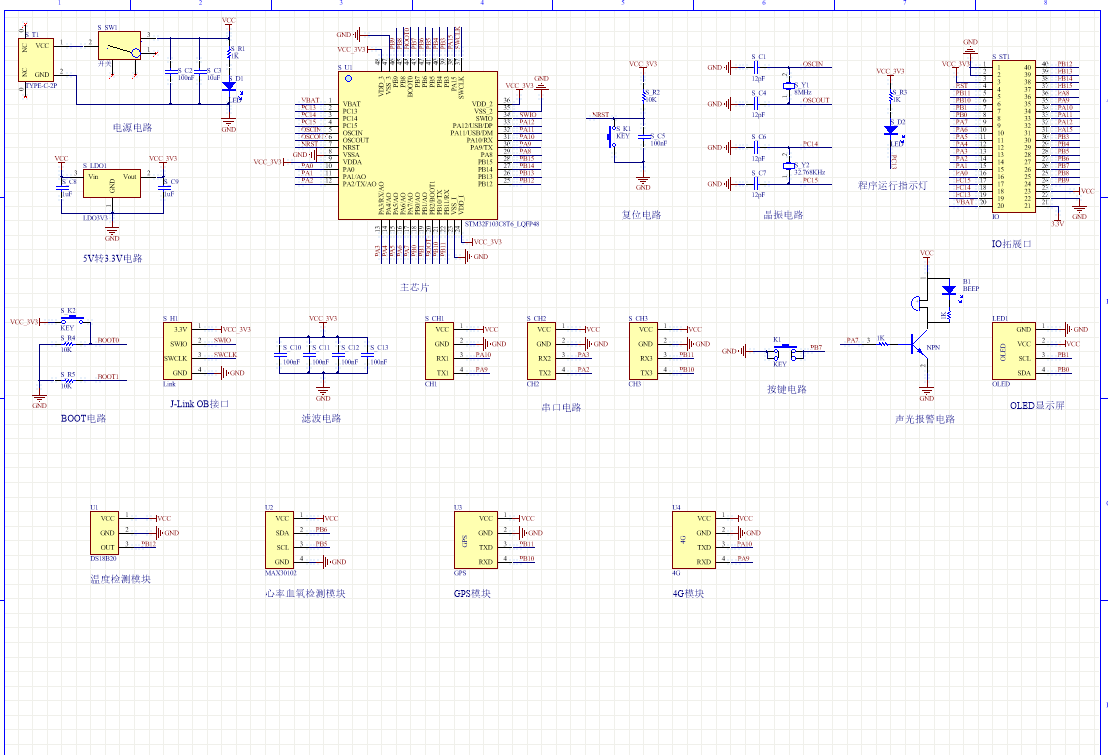Click the GPS模块 section label
The height and width of the screenshot is (755, 1108).
472,593
